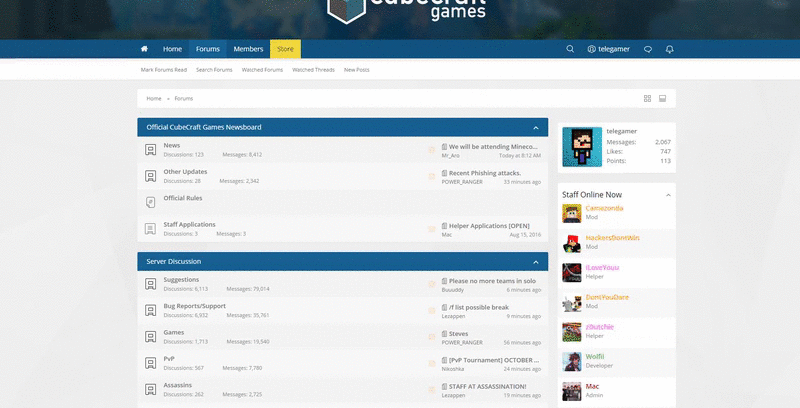Click the RSS feed icon in News row
The image size is (800, 408).
pyautogui.click(x=432, y=150)
